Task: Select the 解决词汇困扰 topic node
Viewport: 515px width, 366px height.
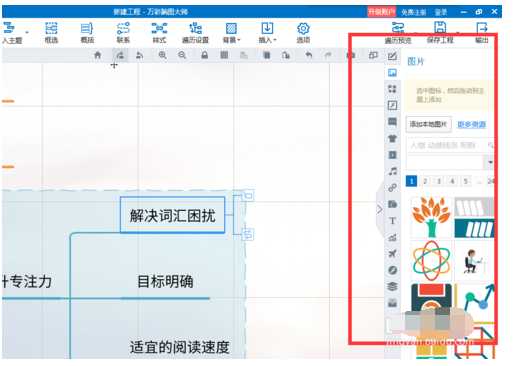Action: tap(172, 215)
